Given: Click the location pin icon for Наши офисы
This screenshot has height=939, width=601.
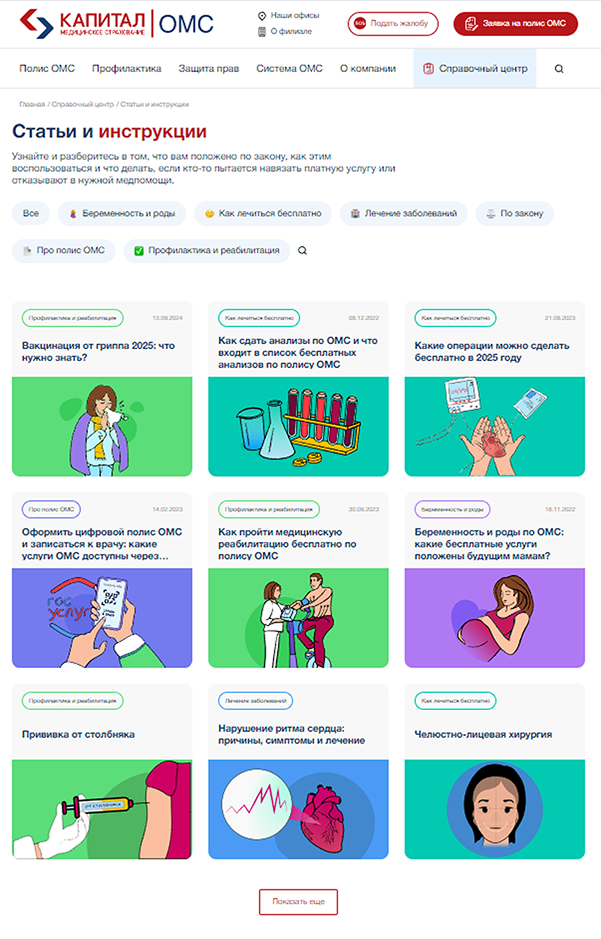Looking at the screenshot, I should coord(262,16).
